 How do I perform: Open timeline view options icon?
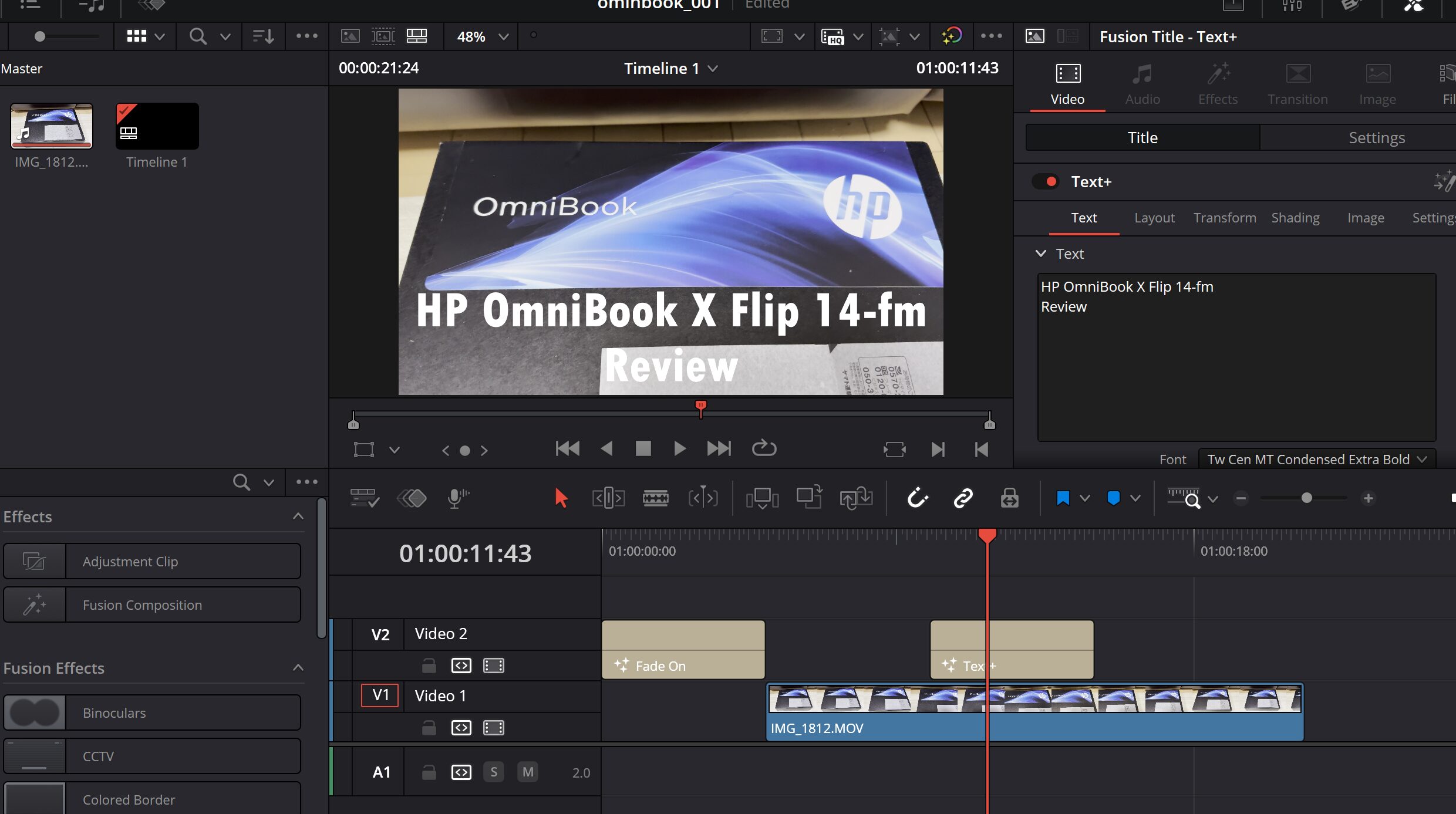tap(364, 498)
